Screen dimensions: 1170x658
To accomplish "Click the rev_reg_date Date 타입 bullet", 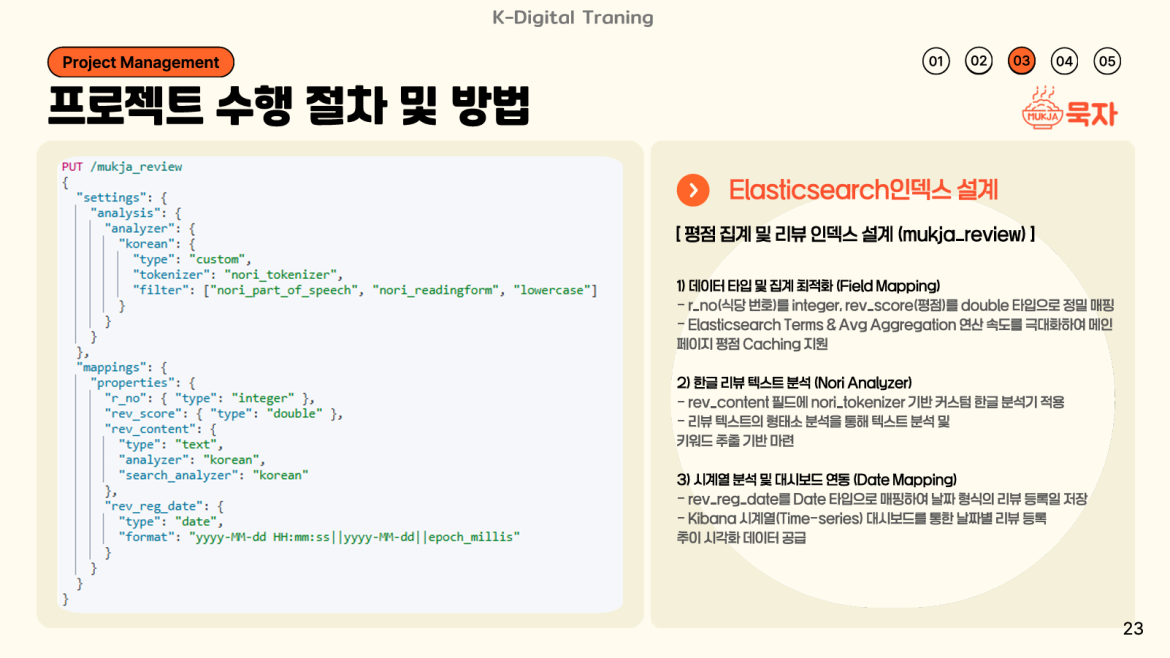I will (x=882, y=499).
